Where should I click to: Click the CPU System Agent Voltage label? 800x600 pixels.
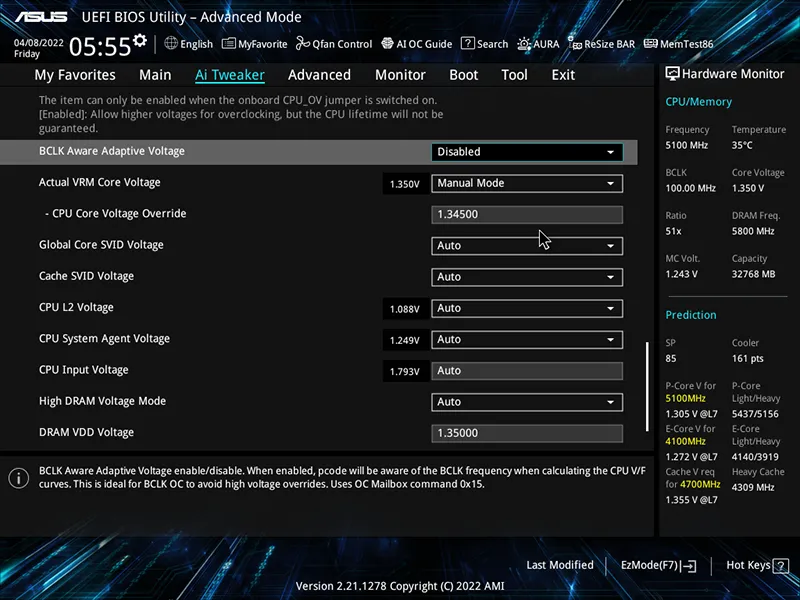[104, 339]
